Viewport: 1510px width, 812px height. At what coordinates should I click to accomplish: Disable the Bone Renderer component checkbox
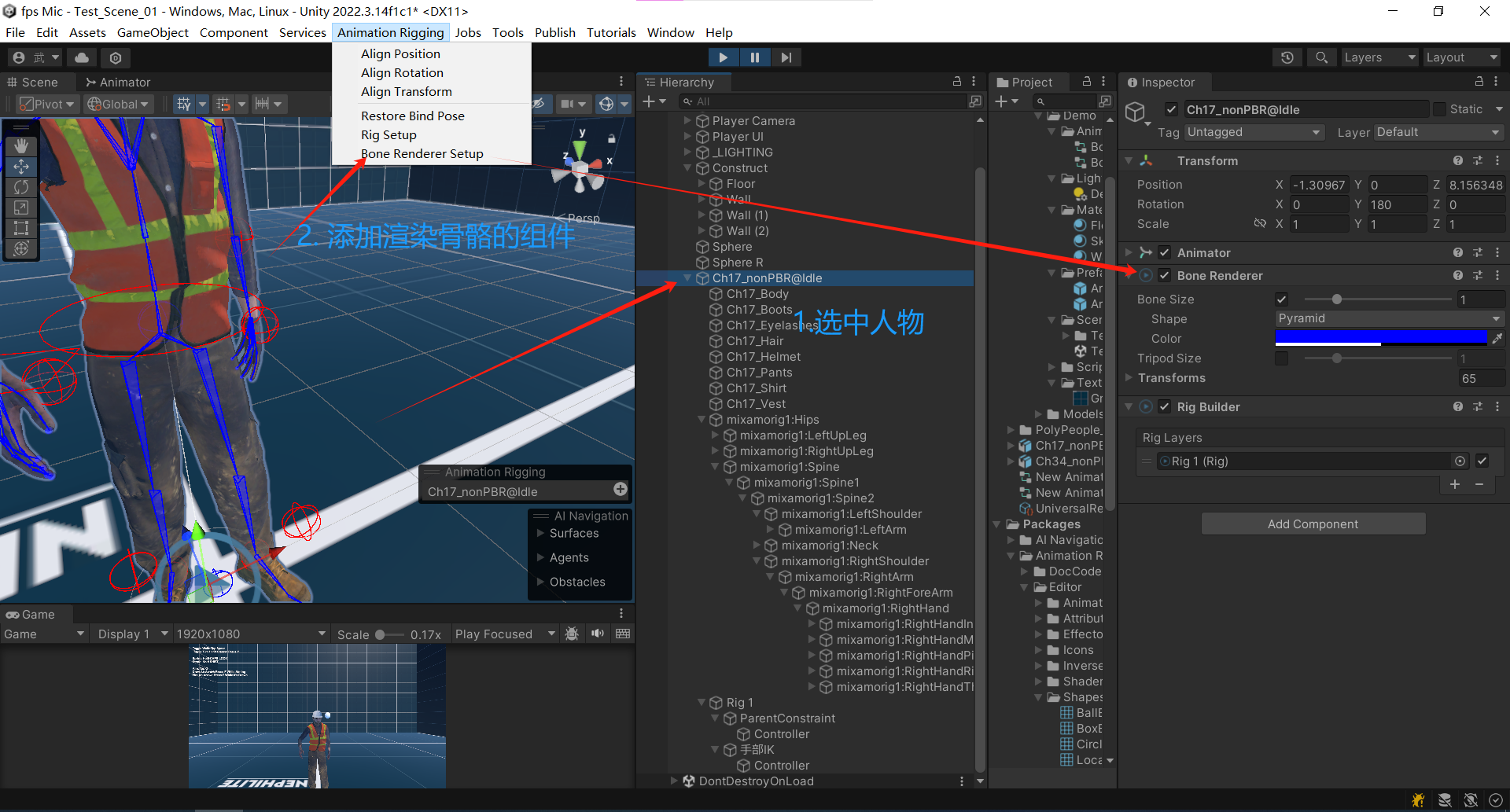[1165, 276]
